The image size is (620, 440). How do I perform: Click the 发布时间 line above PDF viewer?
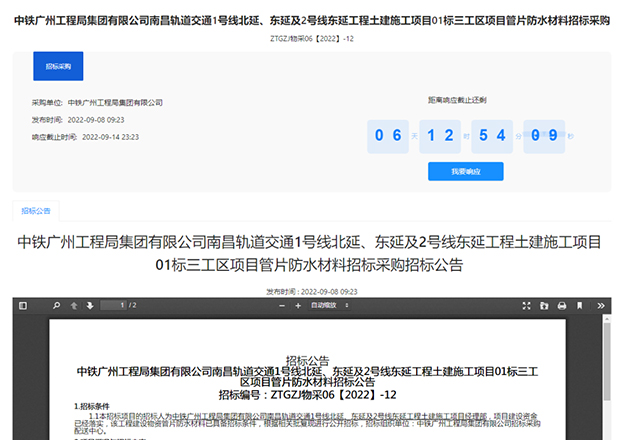tap(312, 292)
